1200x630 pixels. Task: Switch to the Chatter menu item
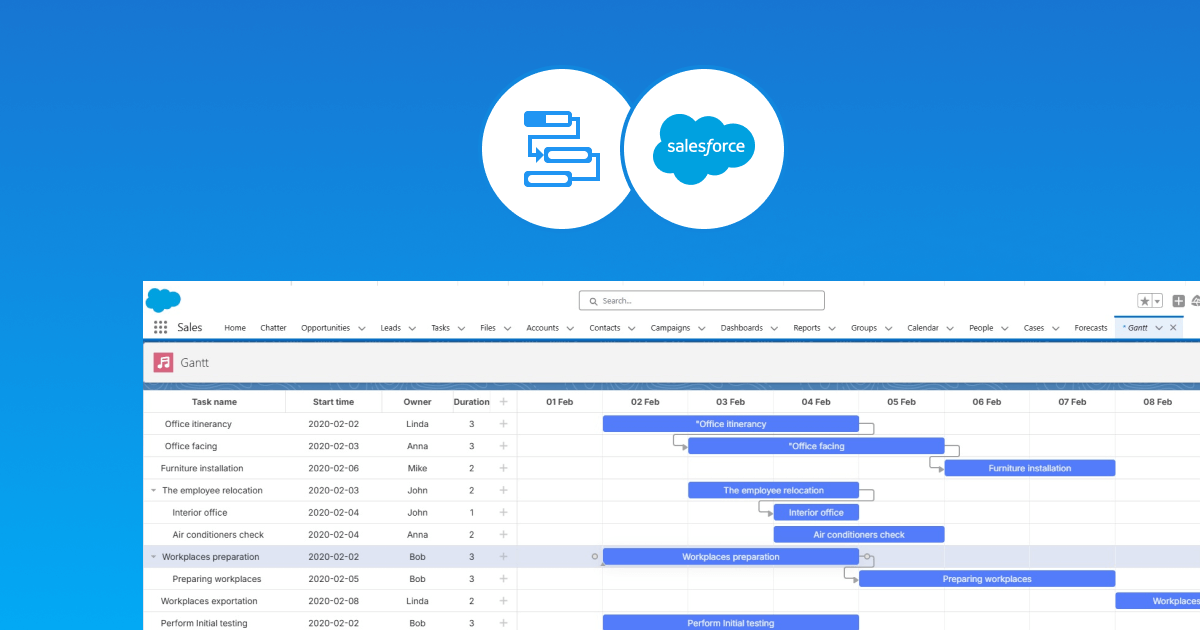[x=273, y=328]
